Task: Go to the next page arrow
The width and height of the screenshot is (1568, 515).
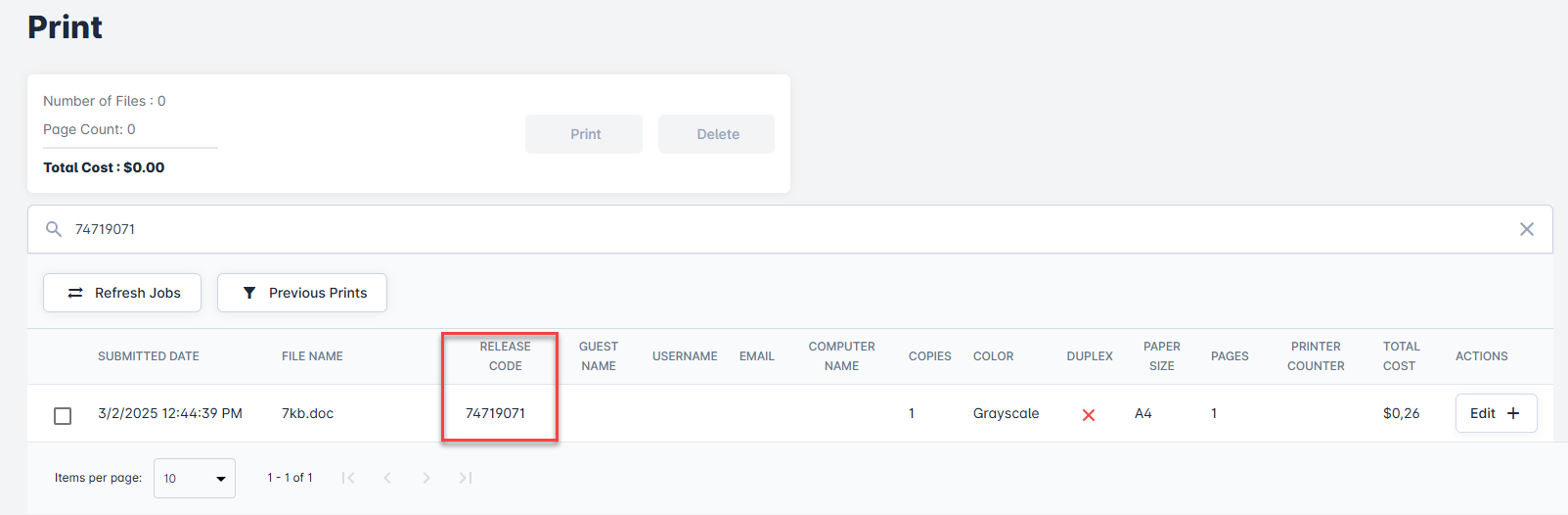Action: (426, 478)
